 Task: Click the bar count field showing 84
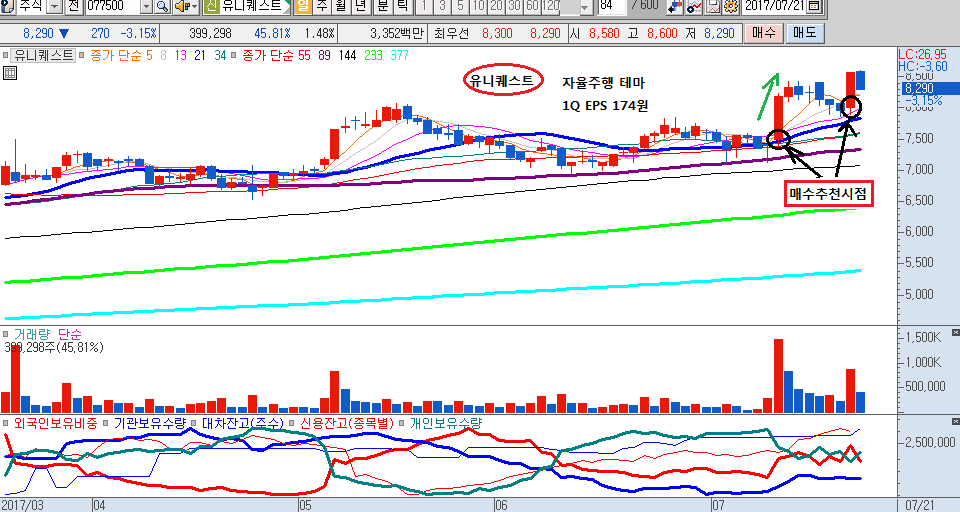612,7
